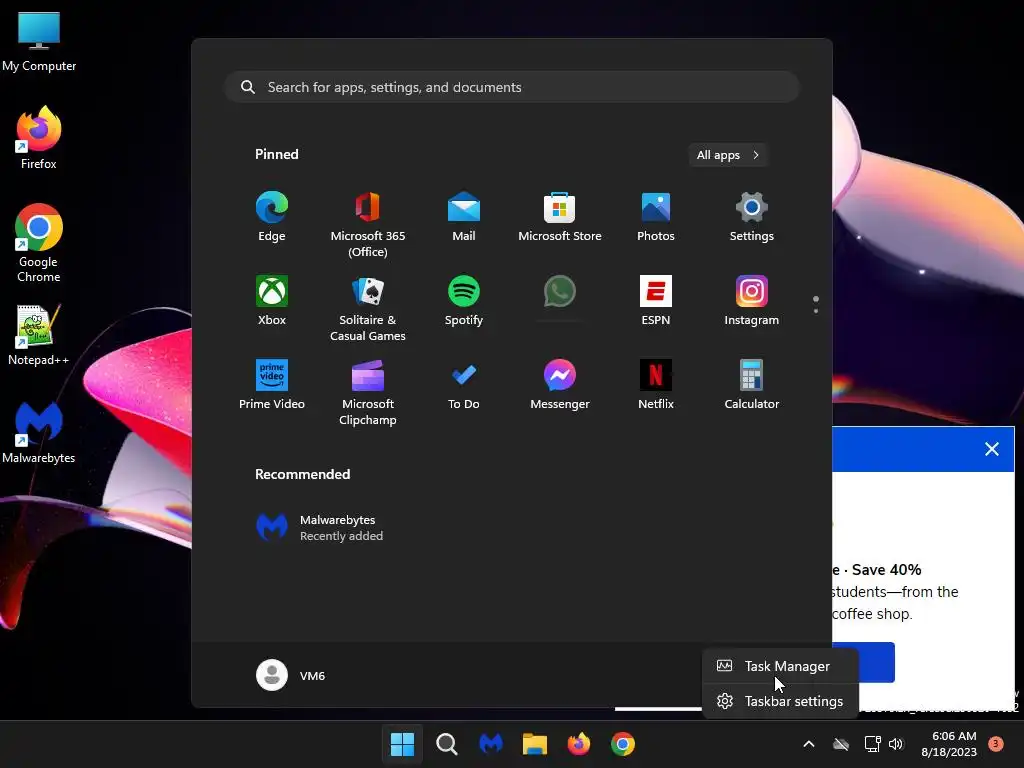Launch Microsoft 365 (Office) from pinned

pyautogui.click(x=368, y=225)
